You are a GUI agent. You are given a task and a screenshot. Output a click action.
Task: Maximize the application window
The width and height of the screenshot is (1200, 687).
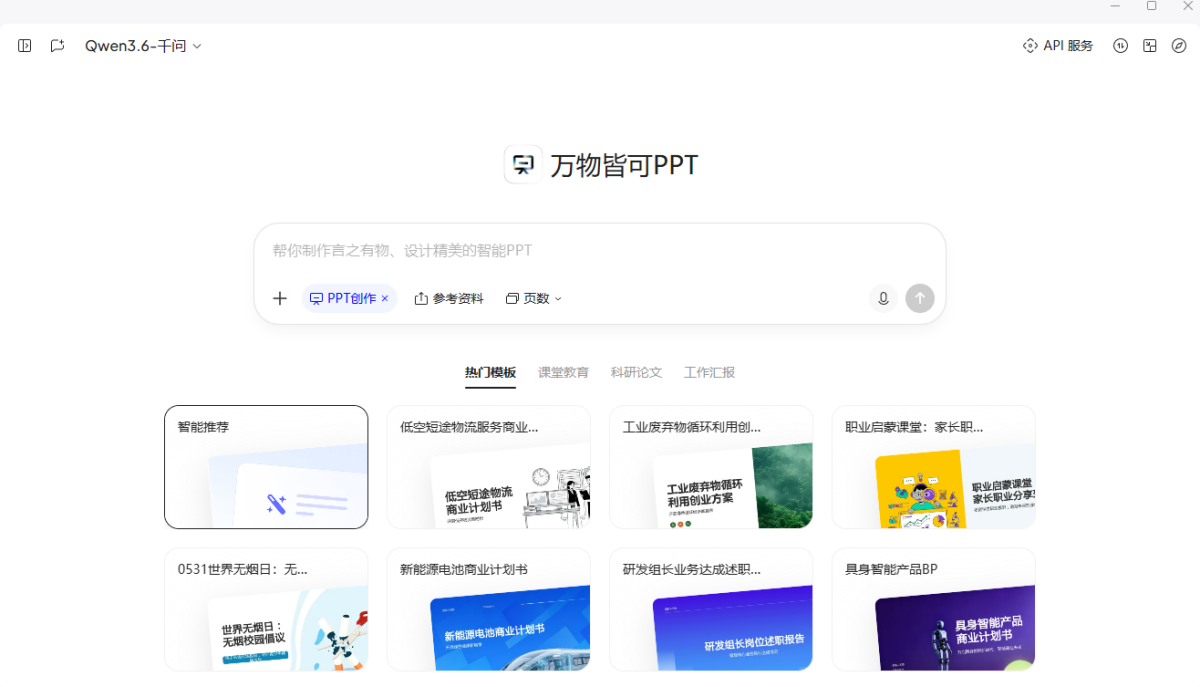[1151, 6]
